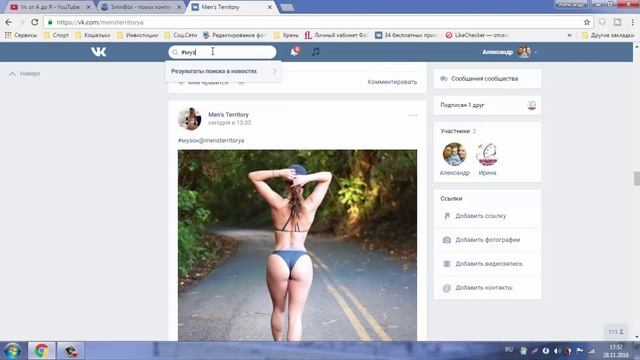Open Редактирование фото bookmark
Viewport: 640px width, 360px height.
pyautogui.click(x=234, y=35)
